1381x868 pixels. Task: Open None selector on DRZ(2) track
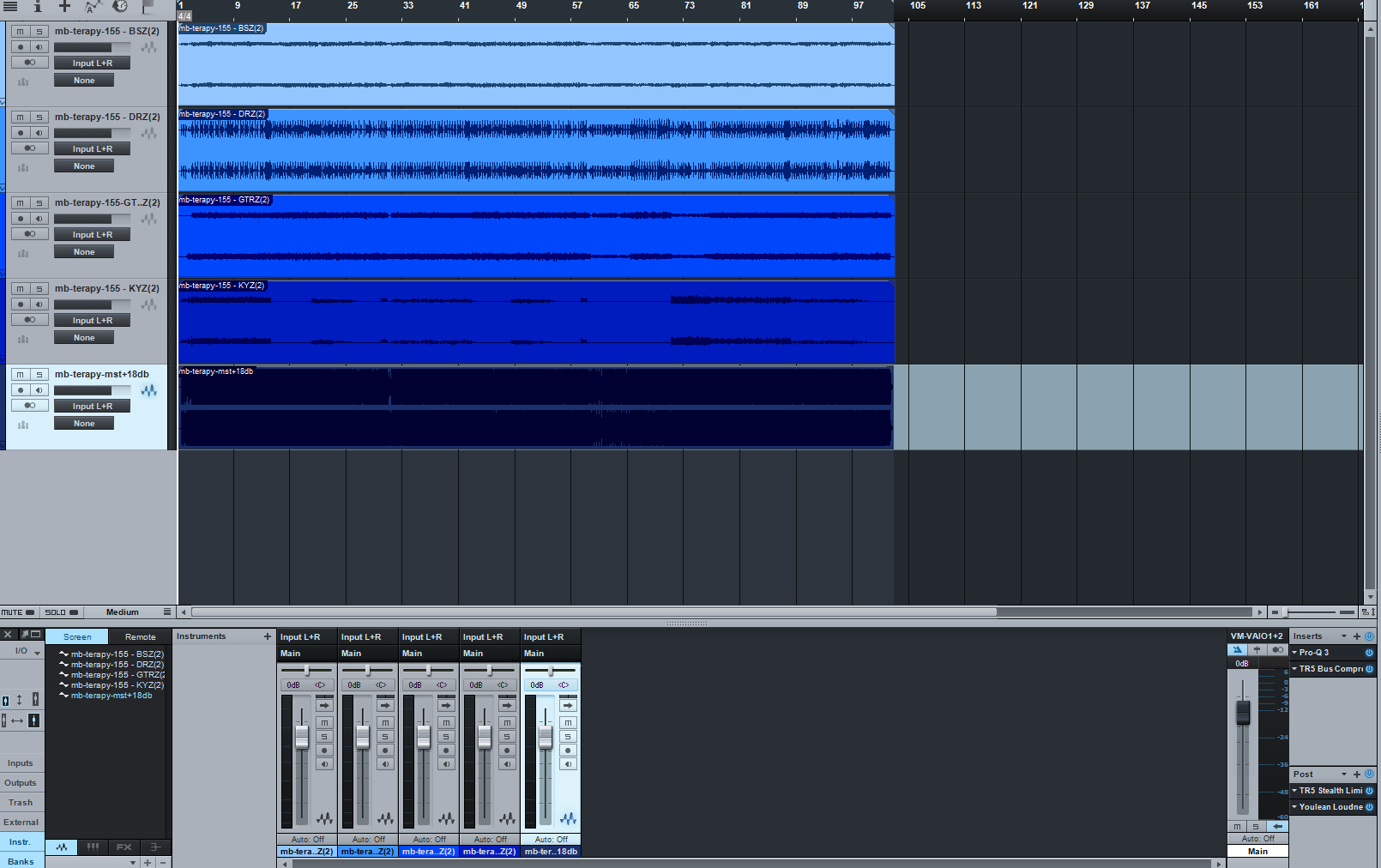click(84, 166)
